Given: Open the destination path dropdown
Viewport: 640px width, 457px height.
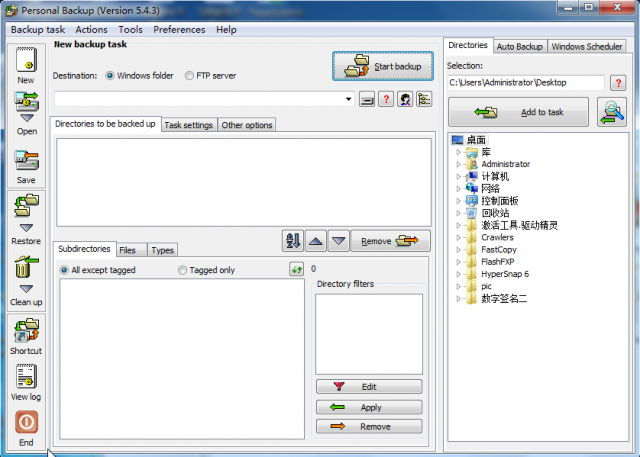Looking at the screenshot, I should click(x=348, y=100).
